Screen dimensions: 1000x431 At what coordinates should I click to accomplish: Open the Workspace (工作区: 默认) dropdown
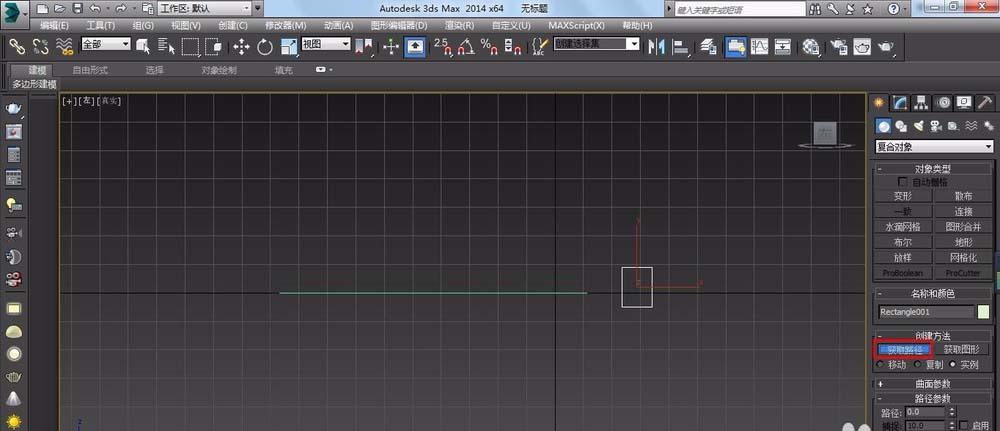coord(204,9)
